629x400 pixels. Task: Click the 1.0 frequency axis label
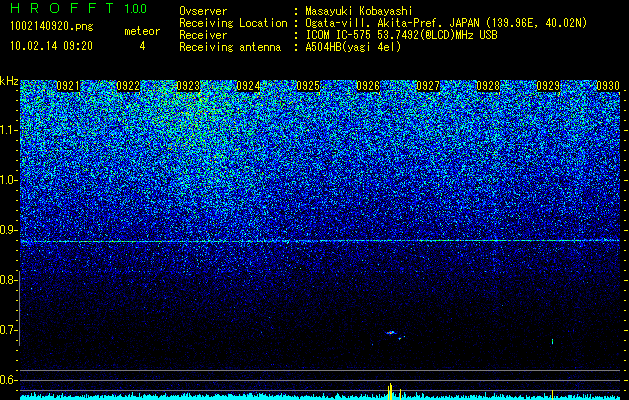pyautogui.click(x=7, y=181)
